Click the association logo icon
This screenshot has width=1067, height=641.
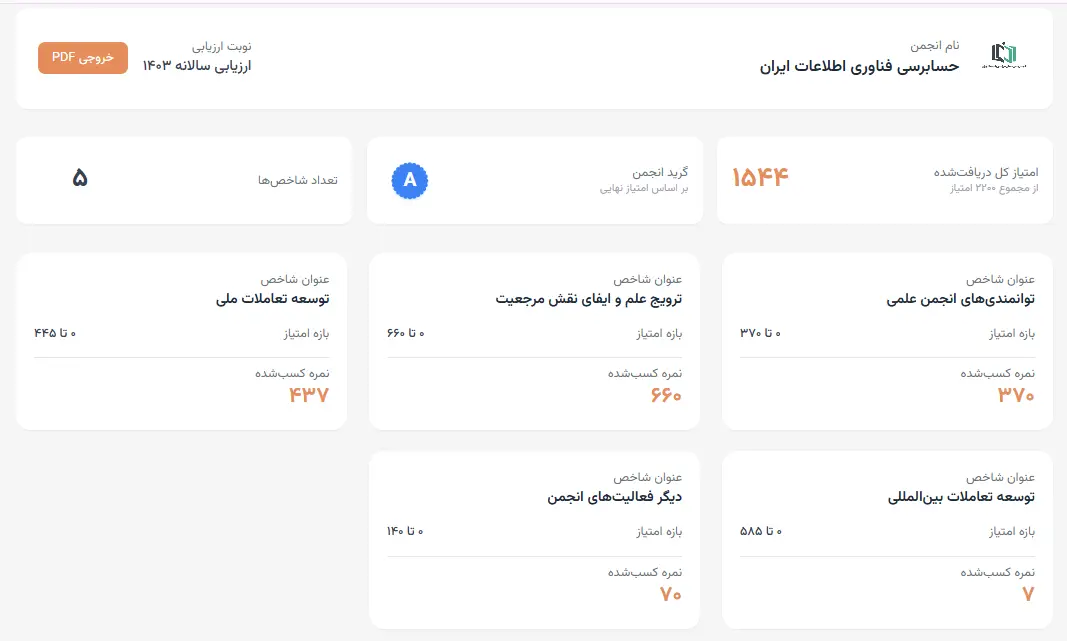point(1004,55)
